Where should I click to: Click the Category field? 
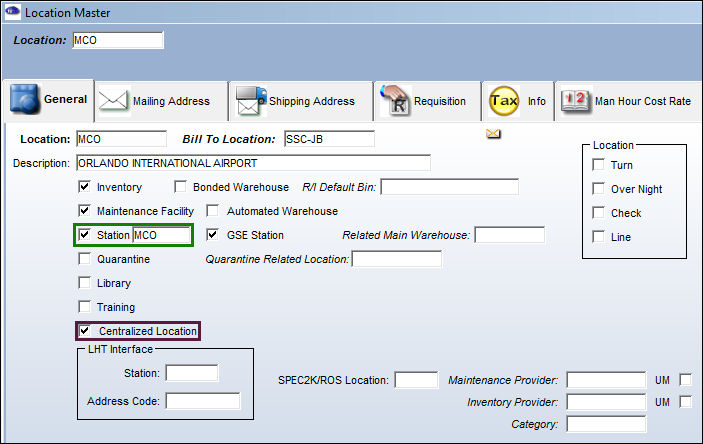point(606,424)
